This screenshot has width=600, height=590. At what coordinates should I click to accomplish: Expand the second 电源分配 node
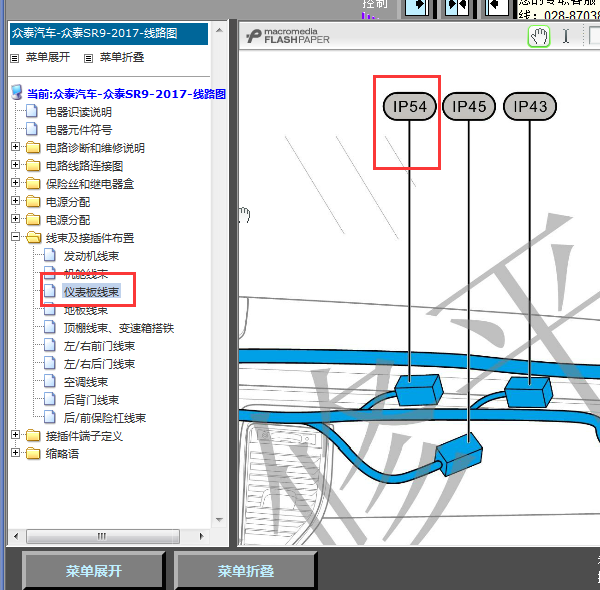point(15,218)
